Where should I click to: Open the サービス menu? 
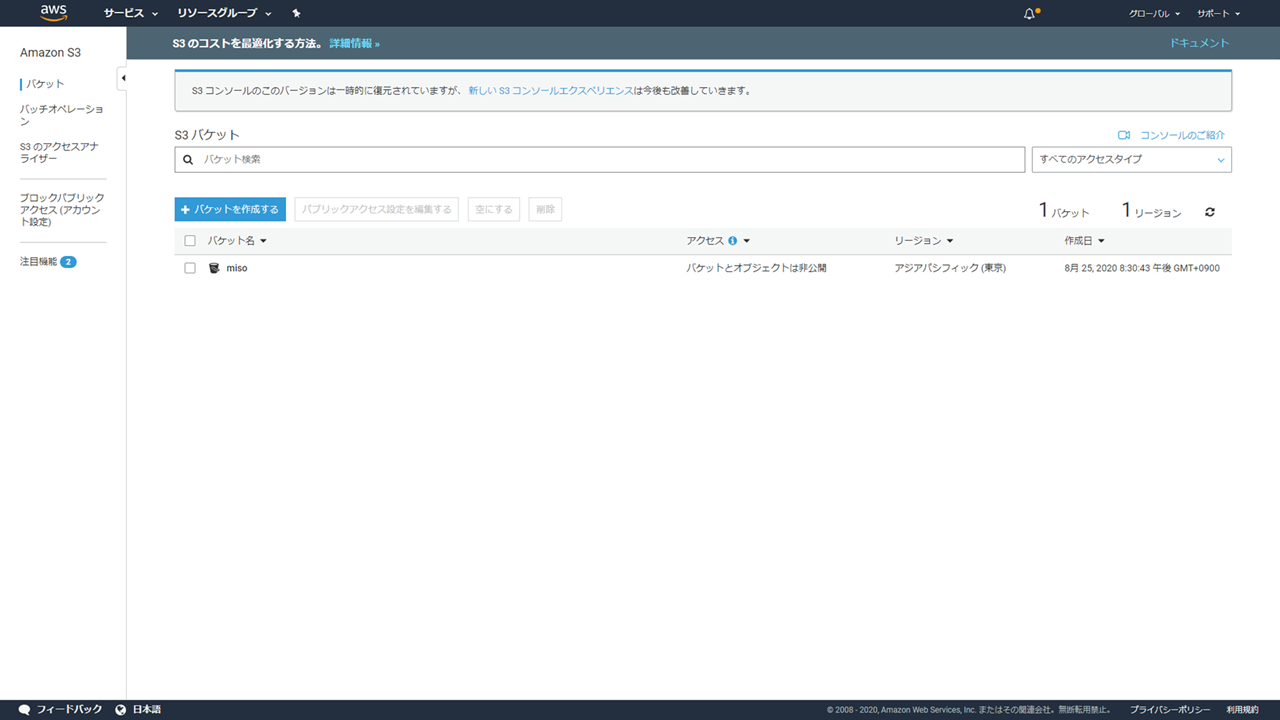(131, 14)
